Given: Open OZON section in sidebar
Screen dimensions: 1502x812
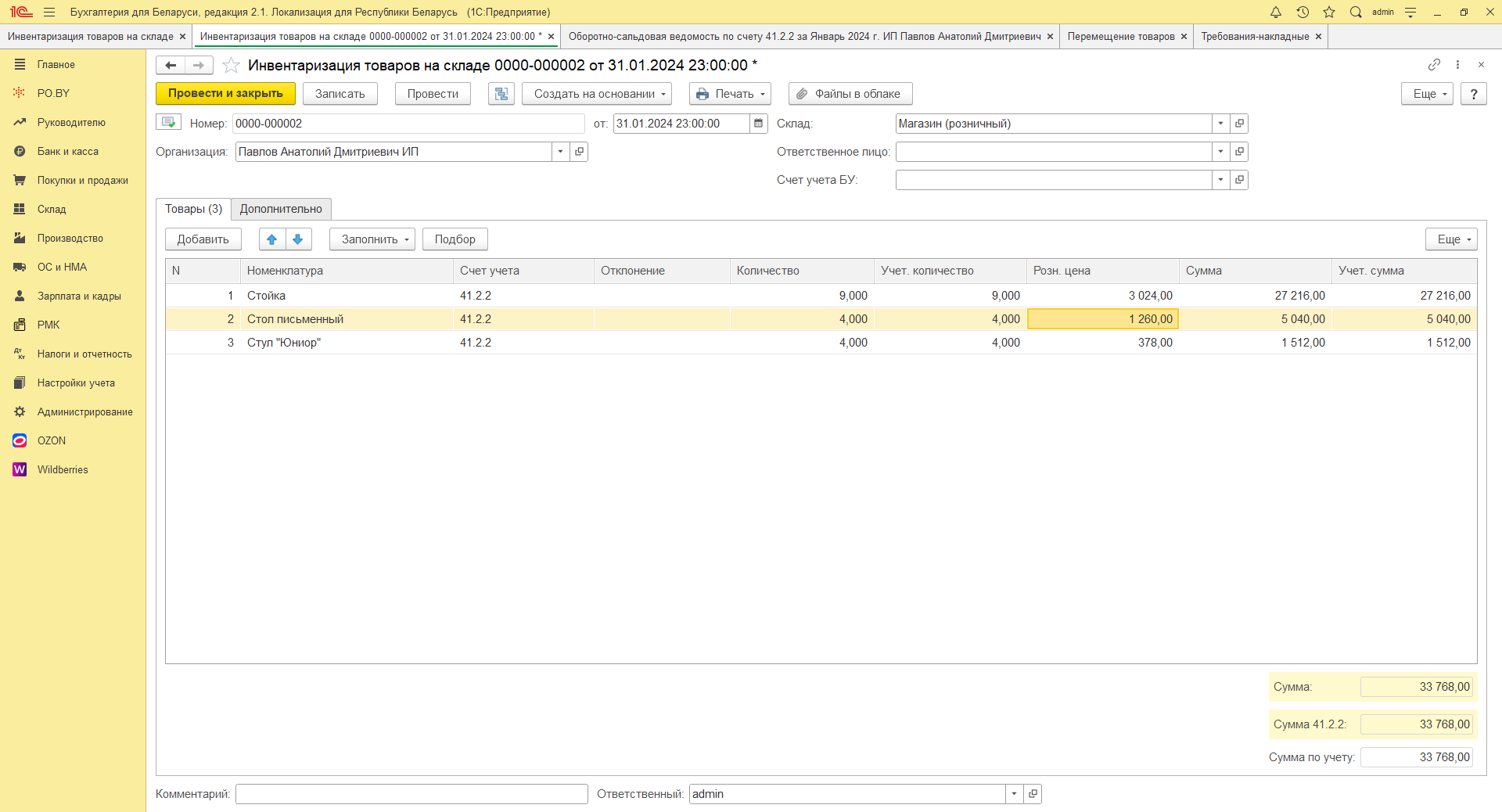Looking at the screenshot, I should tap(52, 441).
